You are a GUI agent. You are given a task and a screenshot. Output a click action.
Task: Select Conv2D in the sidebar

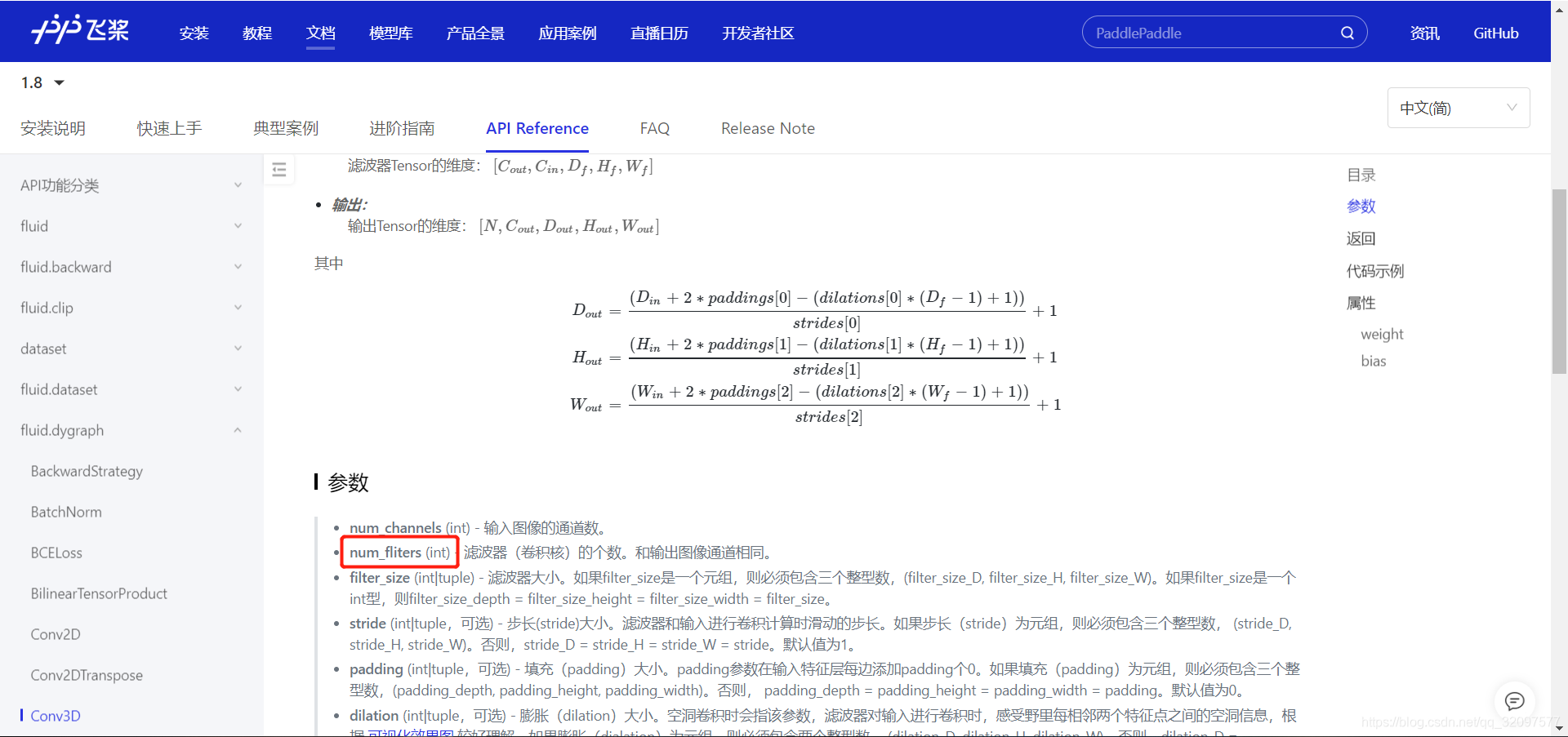(x=56, y=634)
